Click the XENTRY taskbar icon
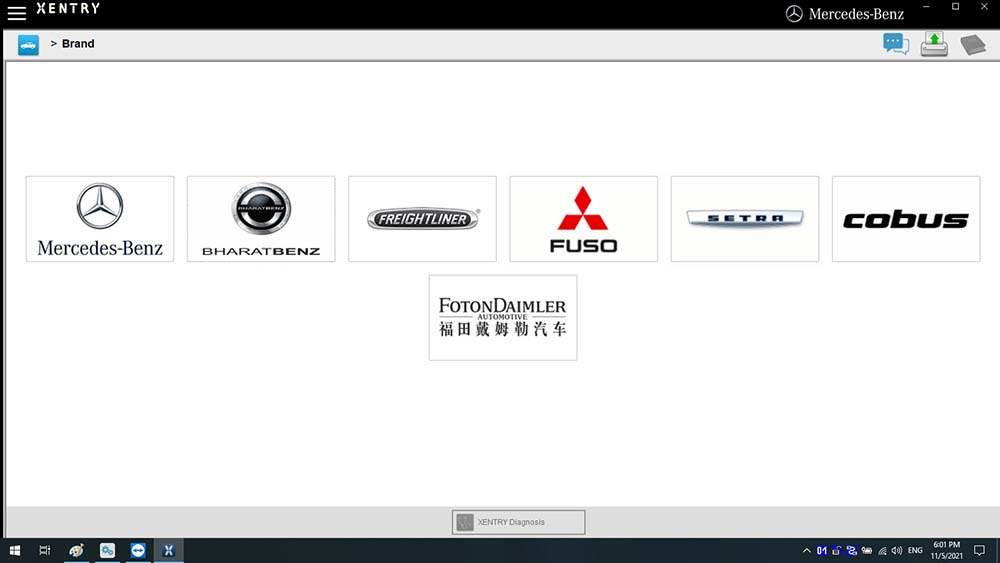The width and height of the screenshot is (1000, 563). coord(168,550)
